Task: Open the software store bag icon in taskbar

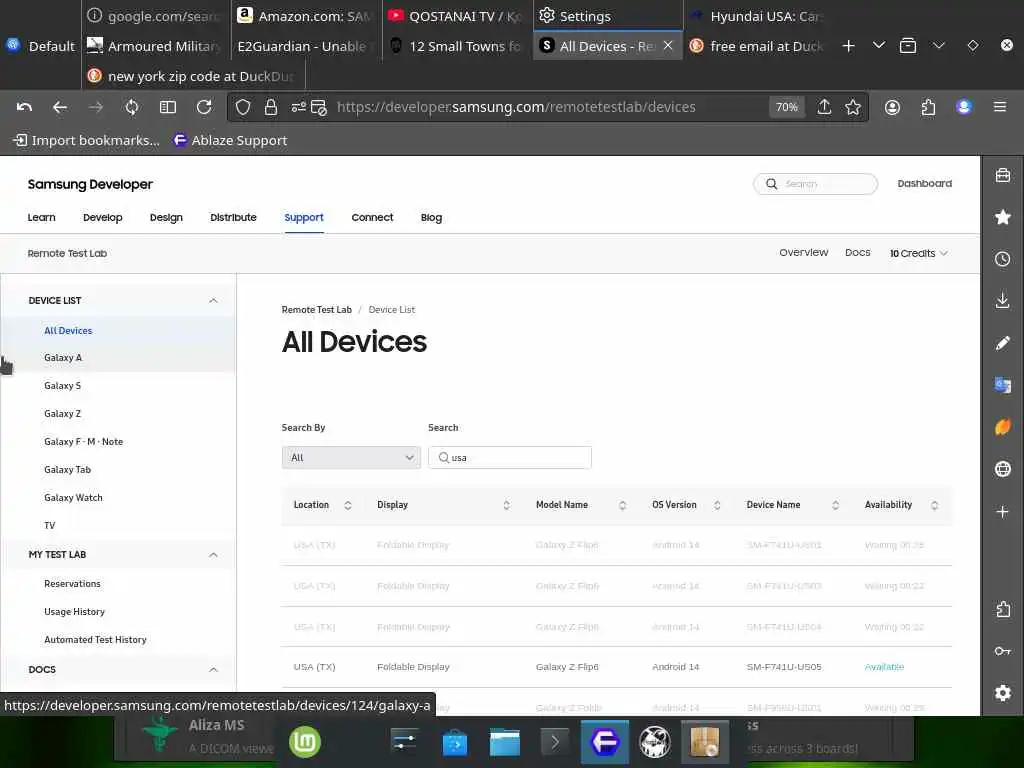Action: click(455, 743)
